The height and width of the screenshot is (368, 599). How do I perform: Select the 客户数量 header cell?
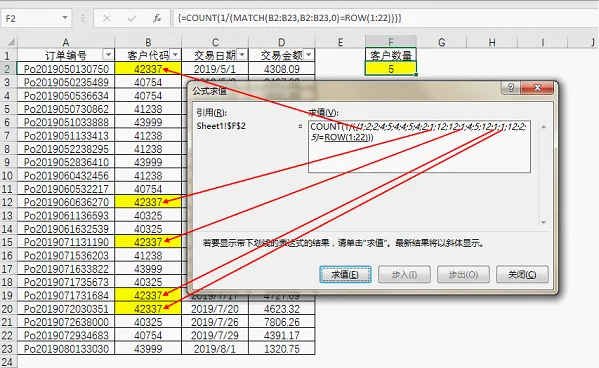click(x=390, y=55)
